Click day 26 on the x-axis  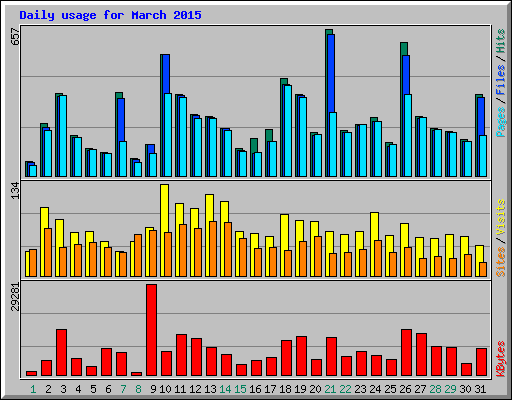pos(405,389)
